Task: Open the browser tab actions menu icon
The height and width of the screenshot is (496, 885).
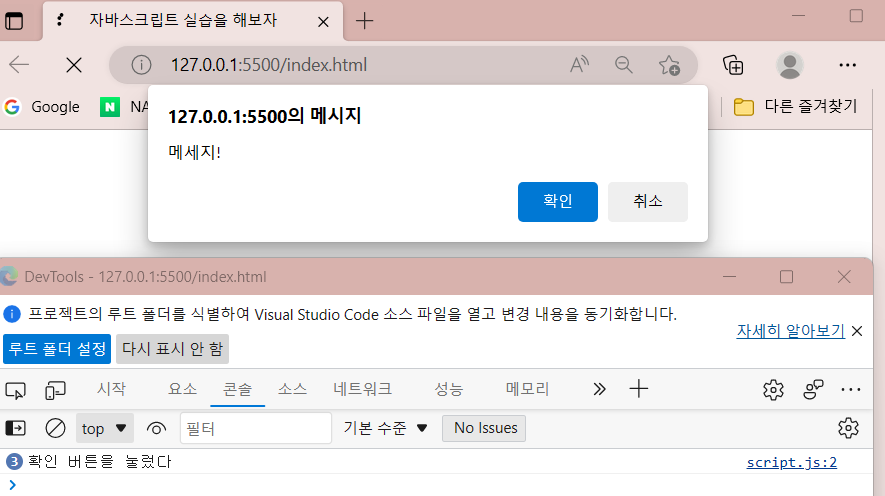Action: tap(14, 21)
